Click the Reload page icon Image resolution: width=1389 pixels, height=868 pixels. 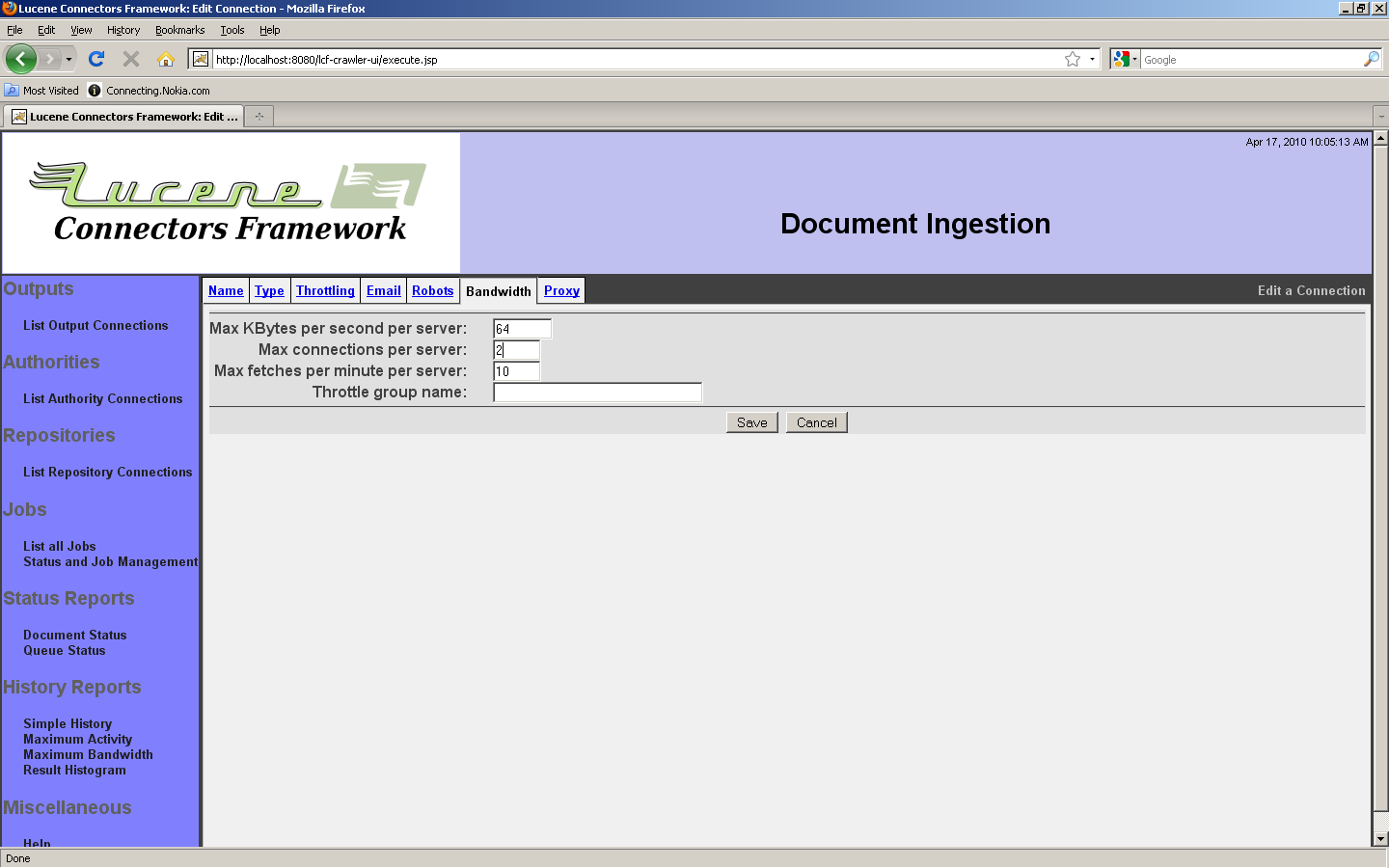[x=96, y=59]
